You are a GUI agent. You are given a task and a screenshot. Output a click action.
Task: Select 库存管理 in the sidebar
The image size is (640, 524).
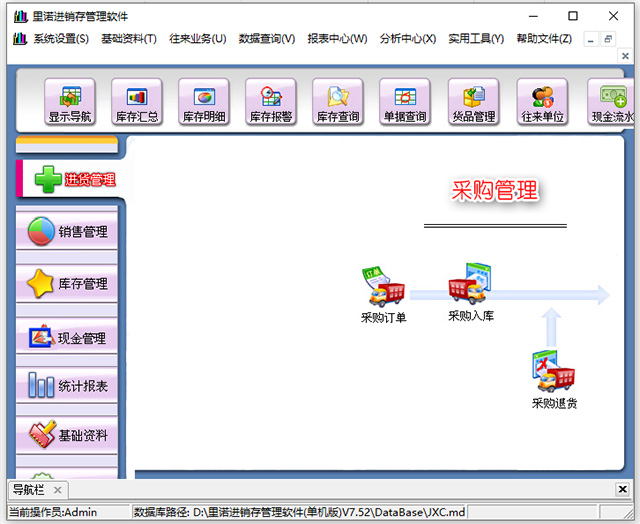pos(67,284)
